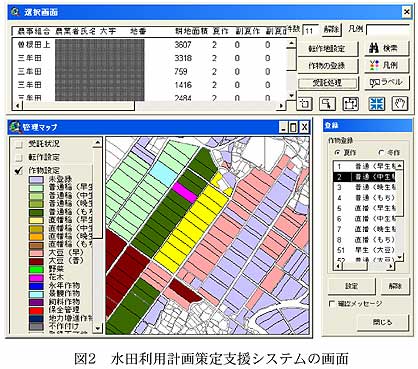Screen dimensions: 418x369
Task: Enable the 確認メッセージ checkbox
Action: click(x=332, y=304)
